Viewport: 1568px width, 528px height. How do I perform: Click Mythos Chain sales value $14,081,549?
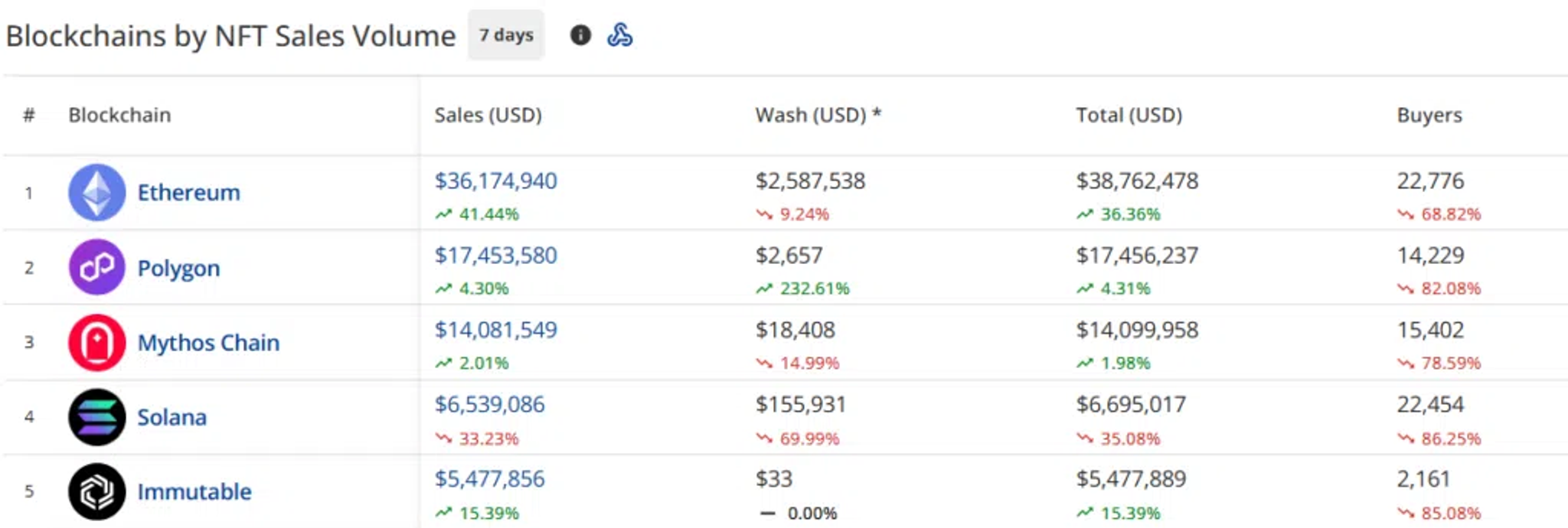click(495, 330)
